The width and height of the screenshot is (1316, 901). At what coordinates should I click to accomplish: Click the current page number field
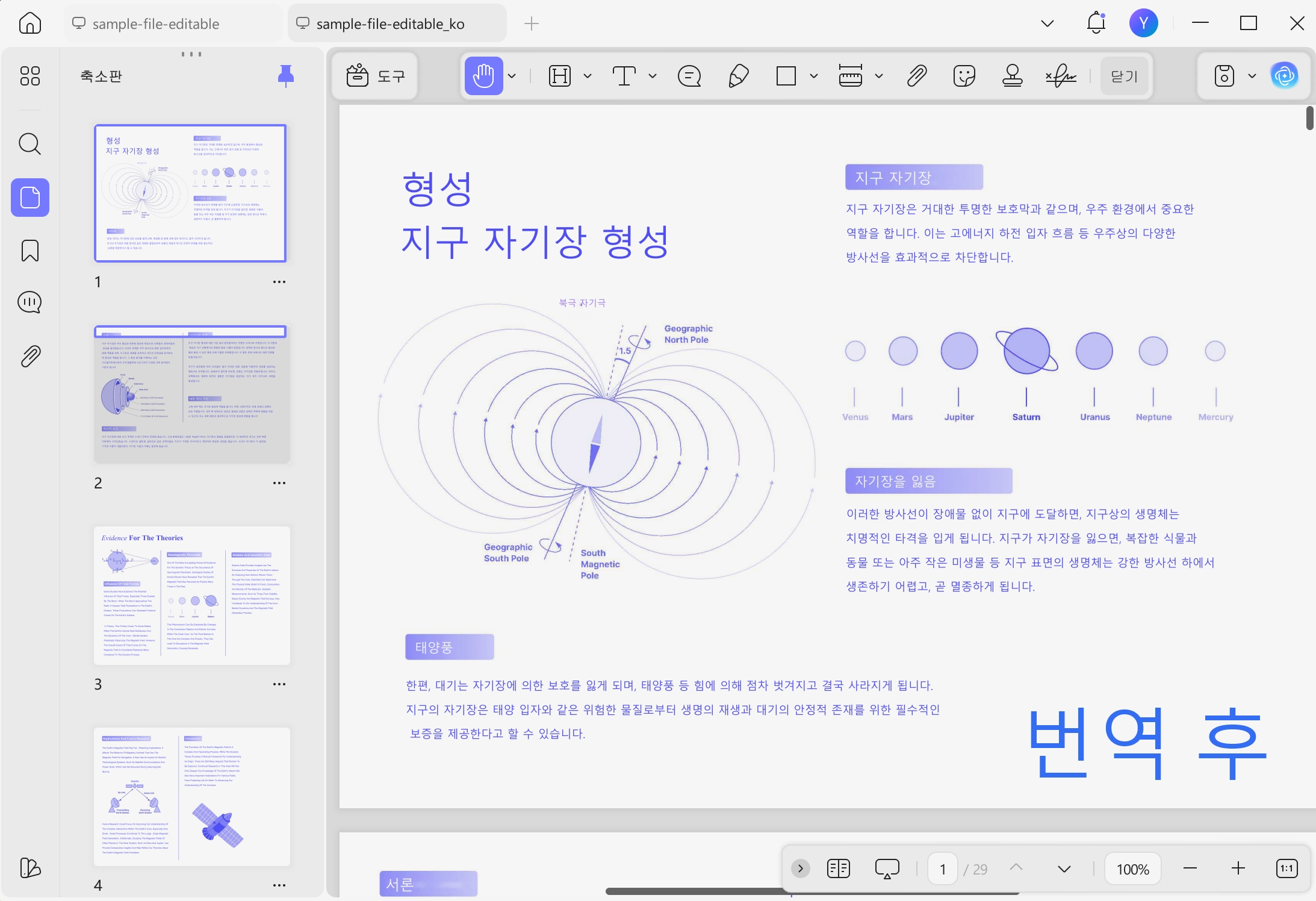tap(943, 869)
